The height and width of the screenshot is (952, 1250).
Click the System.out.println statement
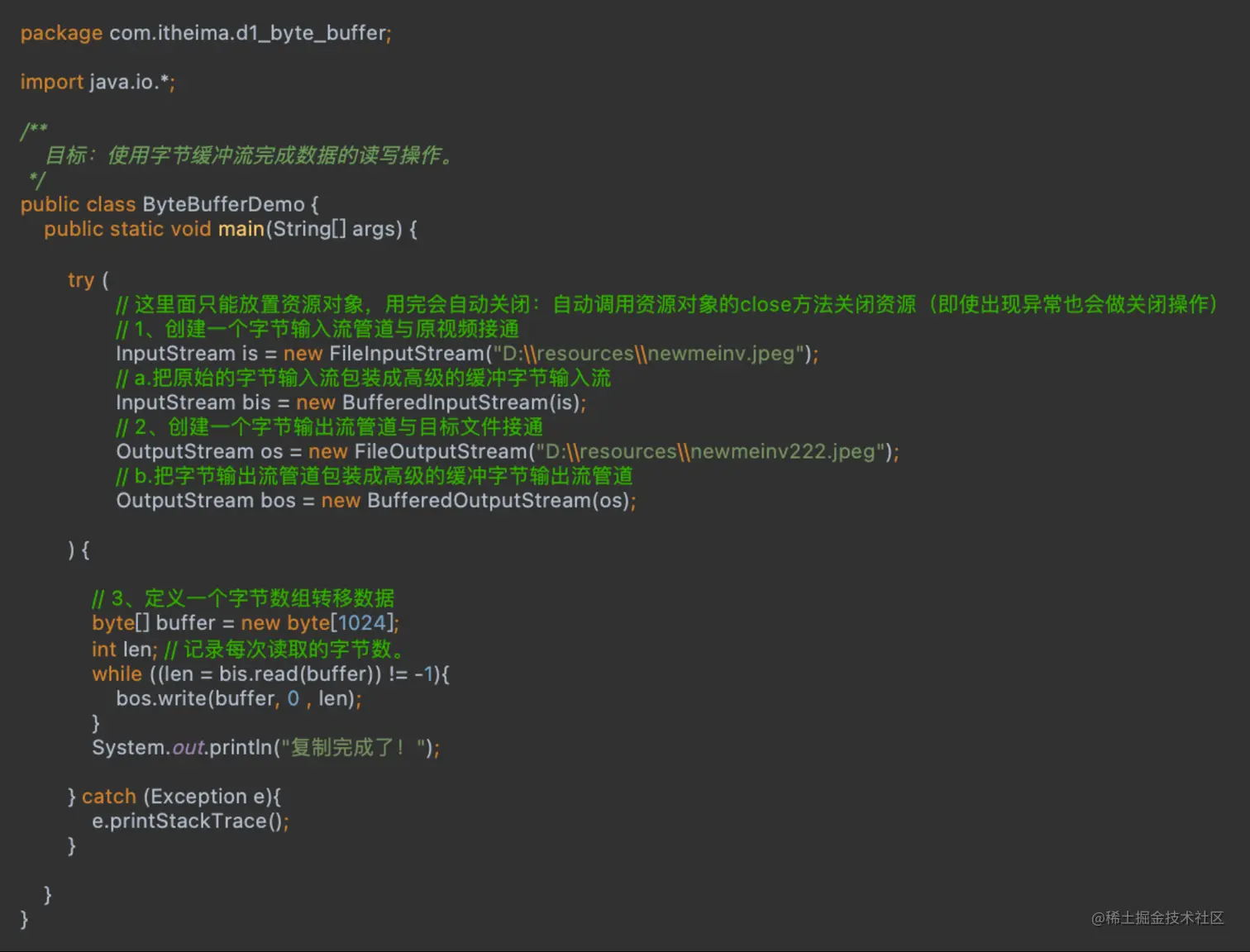pyautogui.click(x=265, y=748)
